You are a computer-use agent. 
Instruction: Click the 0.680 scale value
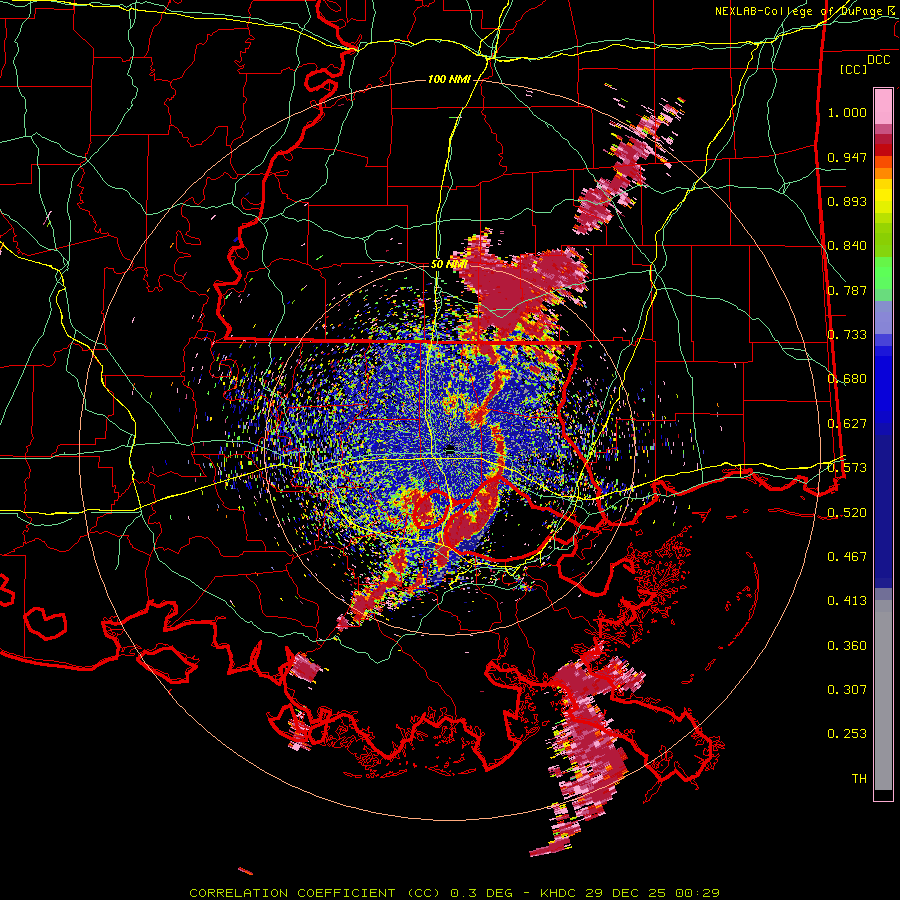tap(847, 379)
